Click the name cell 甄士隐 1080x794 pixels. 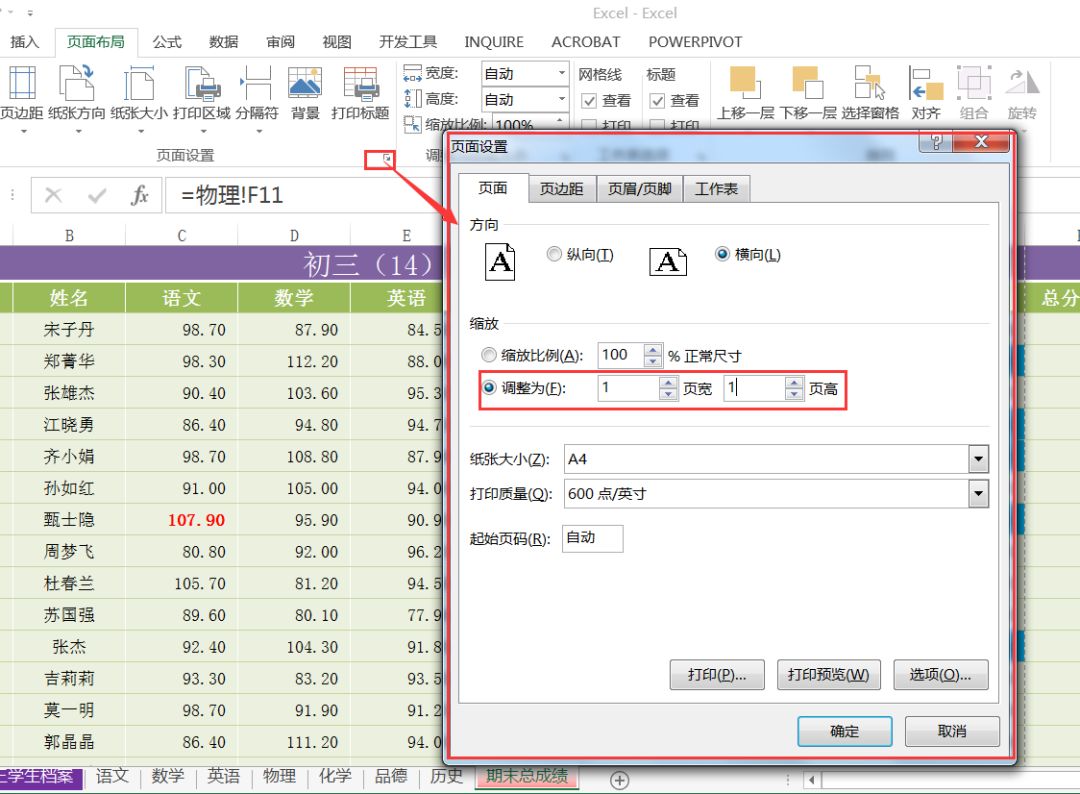pyautogui.click(x=69, y=520)
